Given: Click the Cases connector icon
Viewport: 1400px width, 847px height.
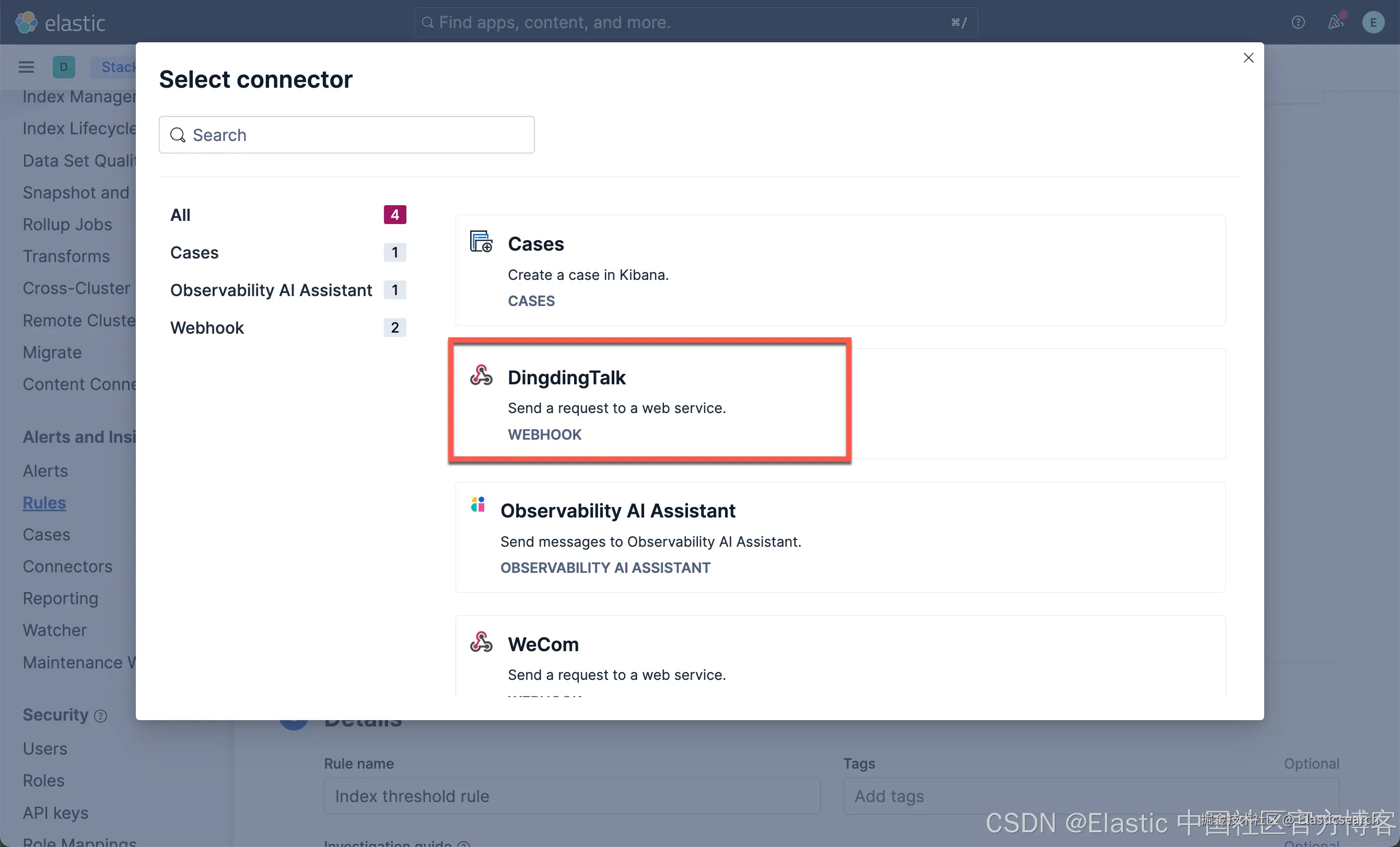Looking at the screenshot, I should tap(481, 241).
